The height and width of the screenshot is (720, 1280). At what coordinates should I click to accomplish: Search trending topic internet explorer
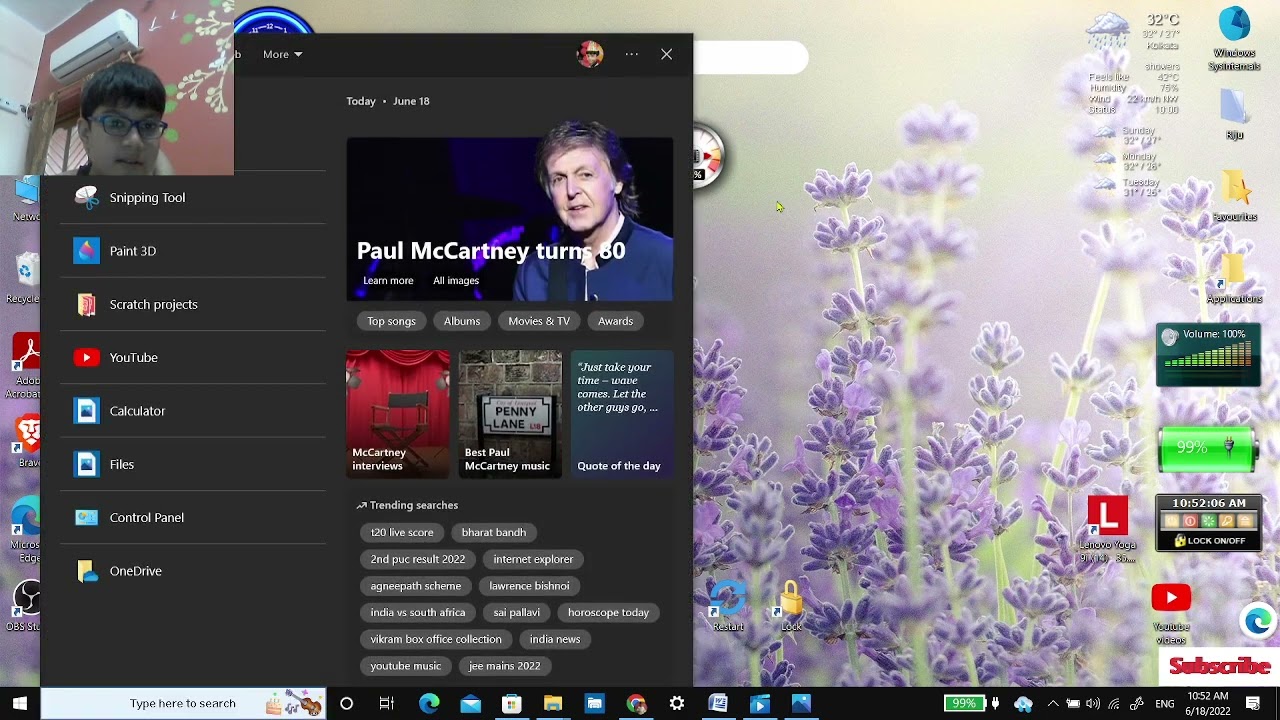click(533, 560)
